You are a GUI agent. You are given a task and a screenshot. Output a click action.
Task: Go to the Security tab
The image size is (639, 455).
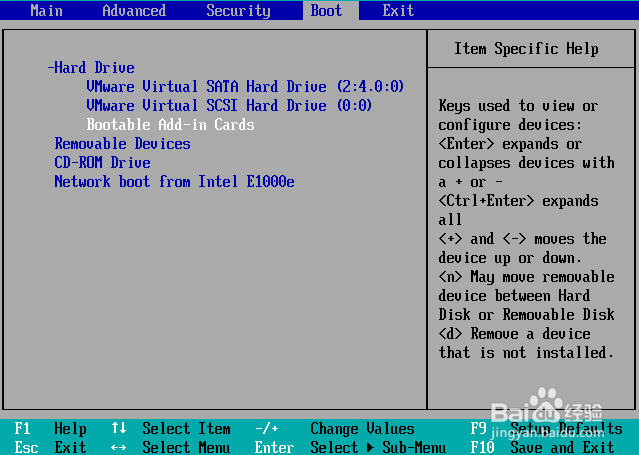(238, 10)
